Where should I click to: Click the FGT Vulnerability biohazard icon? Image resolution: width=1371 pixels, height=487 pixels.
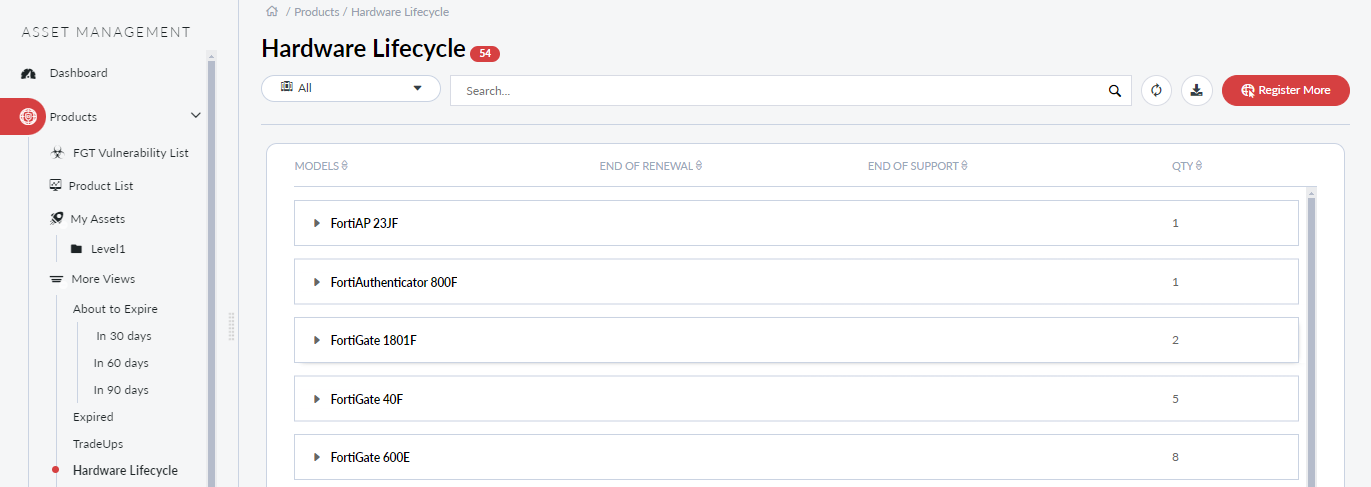tap(57, 153)
